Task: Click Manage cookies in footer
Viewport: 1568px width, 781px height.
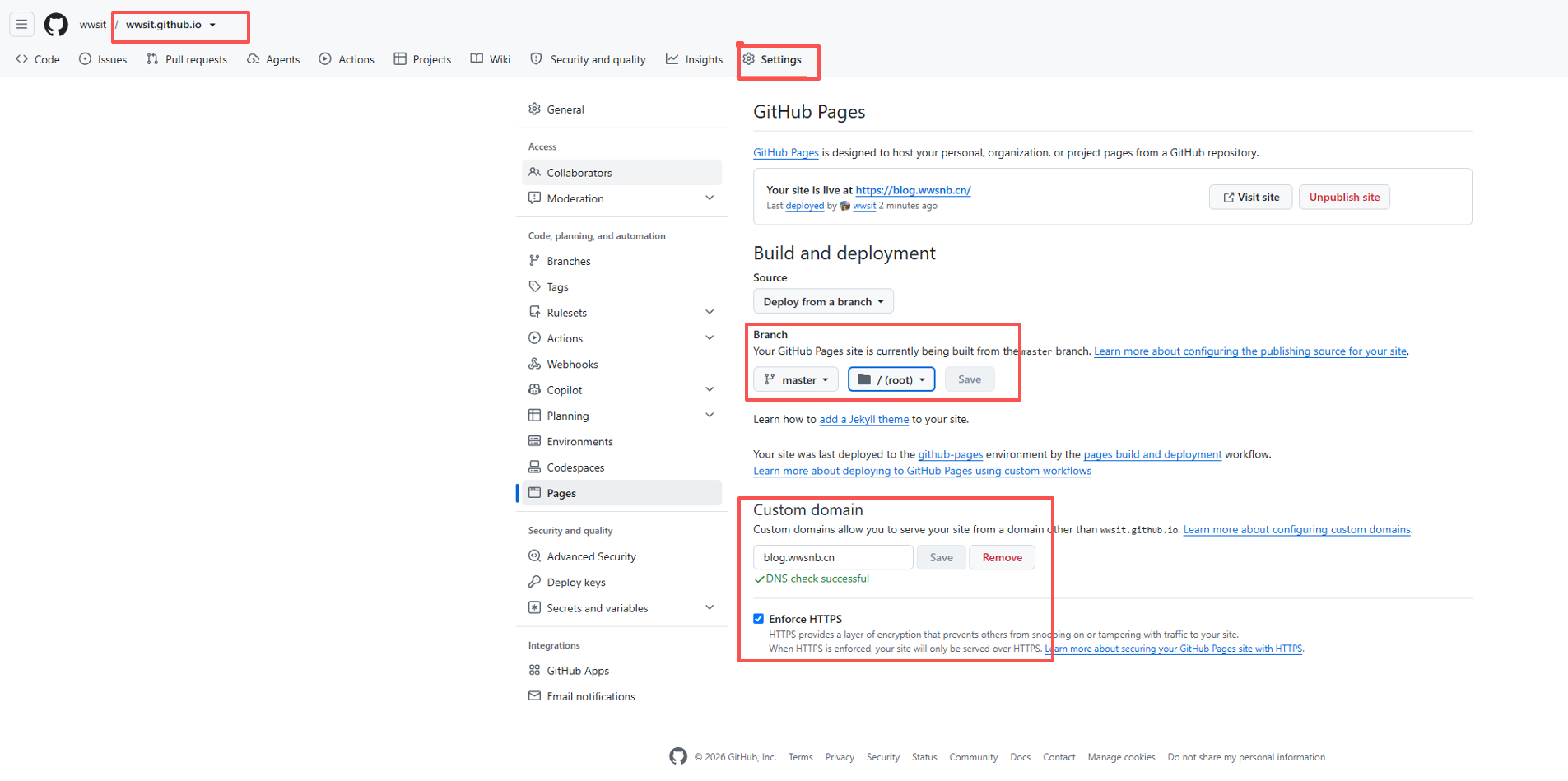Action: point(1121,757)
